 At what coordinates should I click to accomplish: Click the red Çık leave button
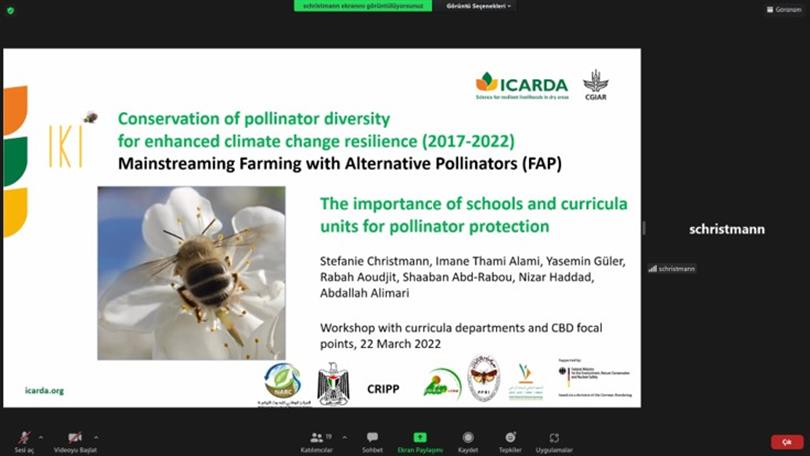(786, 441)
